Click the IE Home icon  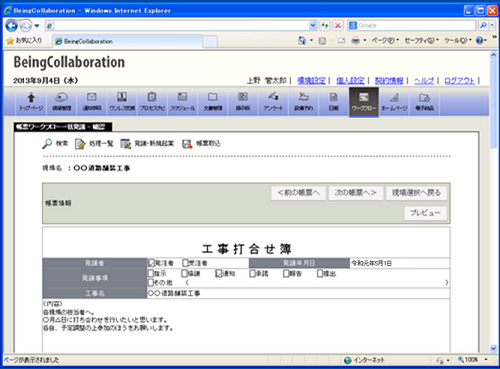pyautogui.click(x=302, y=40)
